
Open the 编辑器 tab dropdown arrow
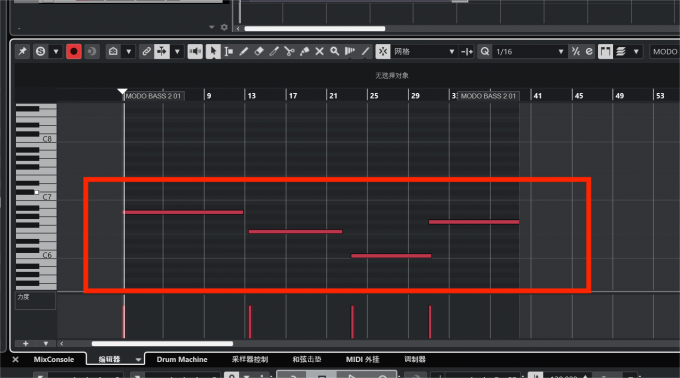point(138,359)
